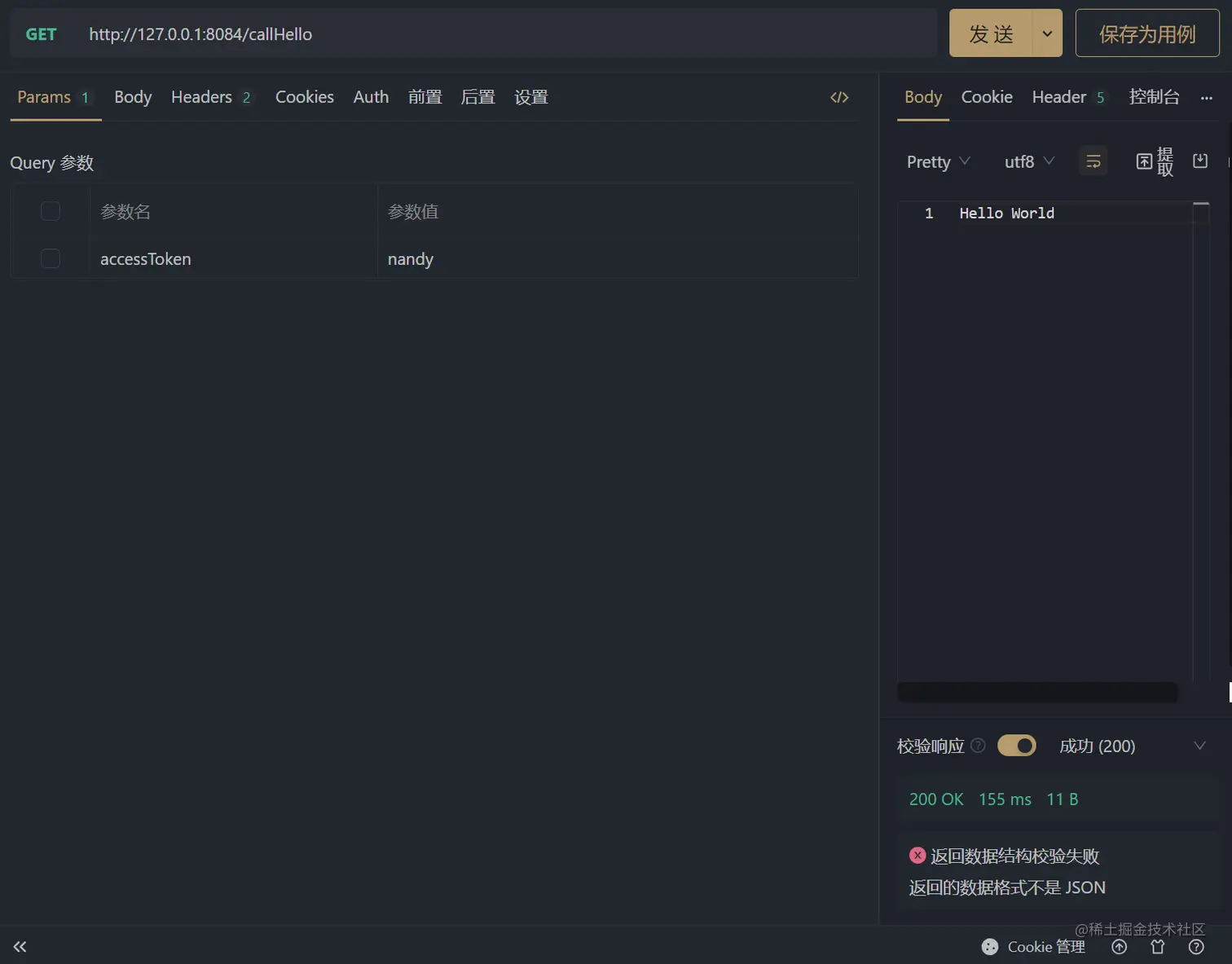Screen dimensions: 1232x964
Task: Click the help icon next to 校验响应
Action: click(979, 746)
